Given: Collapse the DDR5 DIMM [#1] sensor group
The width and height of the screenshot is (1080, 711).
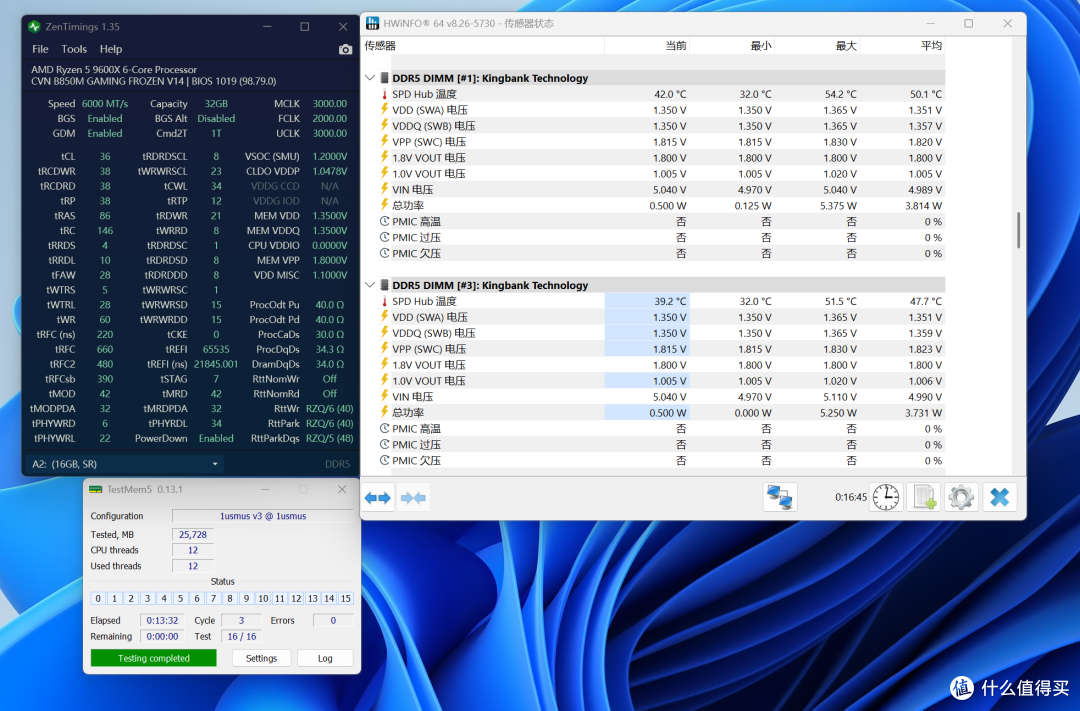Looking at the screenshot, I should tap(370, 78).
